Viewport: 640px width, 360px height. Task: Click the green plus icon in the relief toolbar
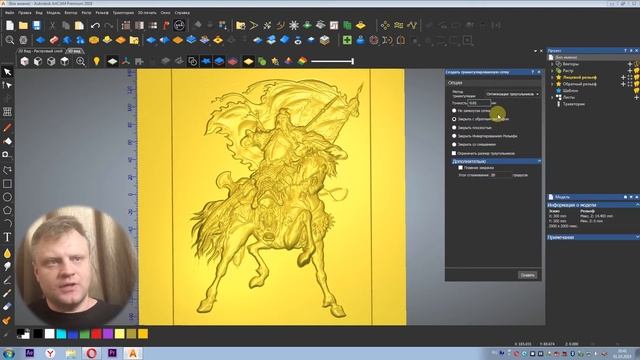coord(347,40)
